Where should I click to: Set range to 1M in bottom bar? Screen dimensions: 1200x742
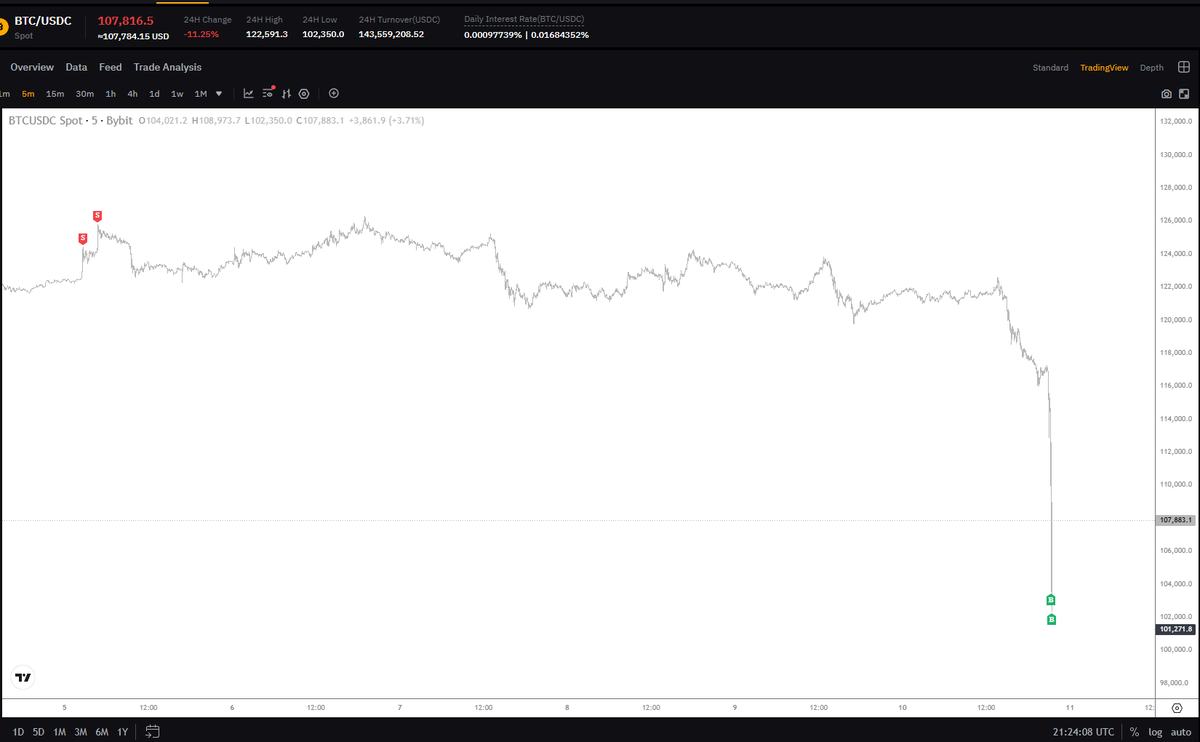pyautogui.click(x=60, y=732)
